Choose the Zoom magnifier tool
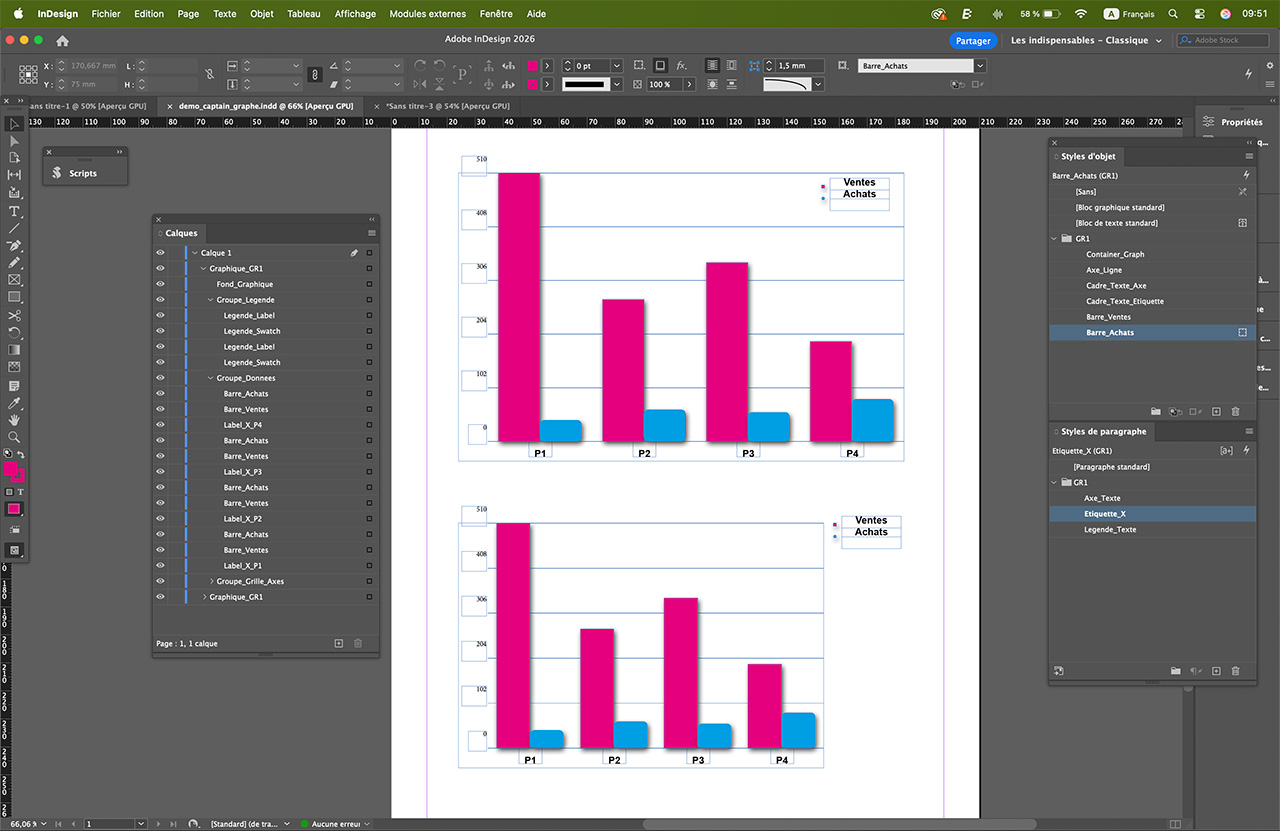 [x=14, y=437]
